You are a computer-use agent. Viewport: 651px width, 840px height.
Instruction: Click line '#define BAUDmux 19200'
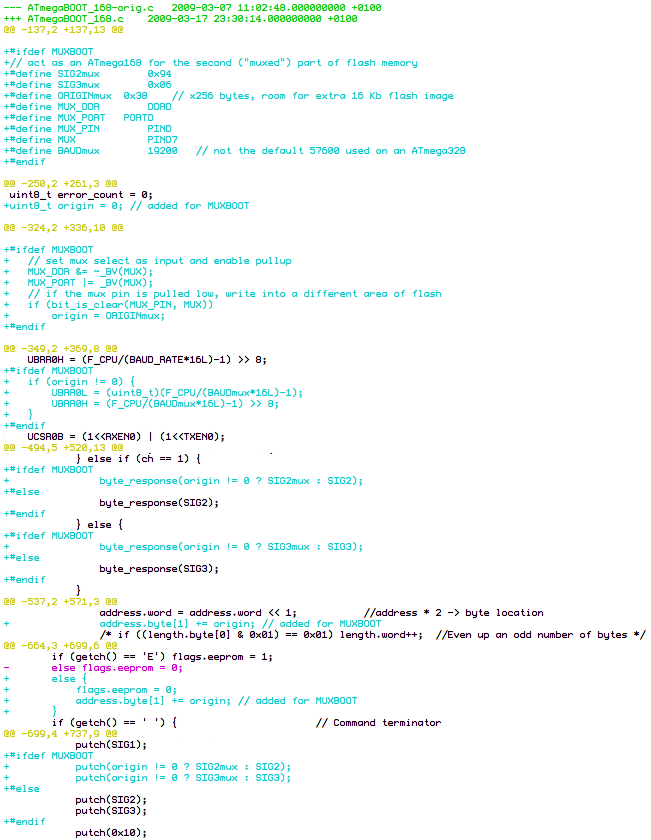point(91,151)
